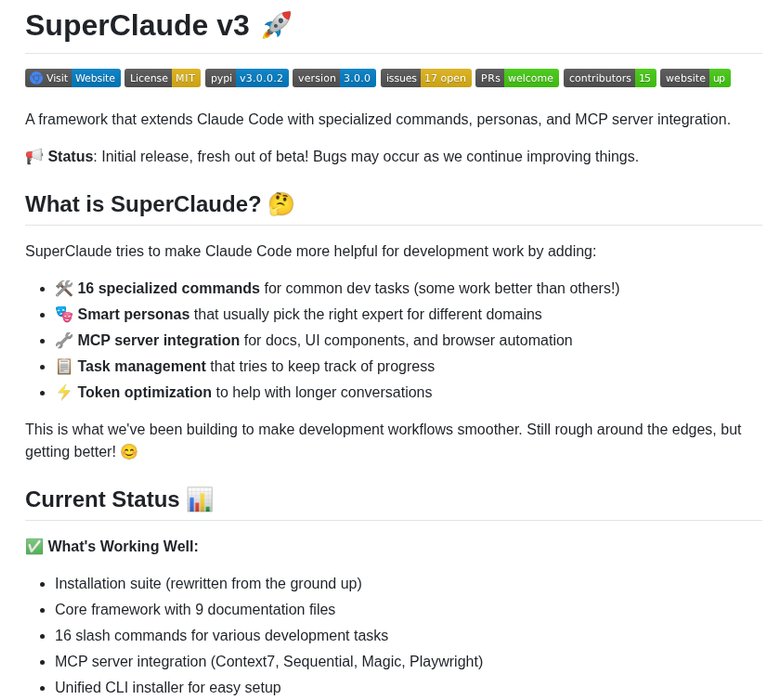Image resolution: width=781 pixels, height=700 pixels.
Task: Click the green checkmark before What's Working Well
Action: coord(34,546)
